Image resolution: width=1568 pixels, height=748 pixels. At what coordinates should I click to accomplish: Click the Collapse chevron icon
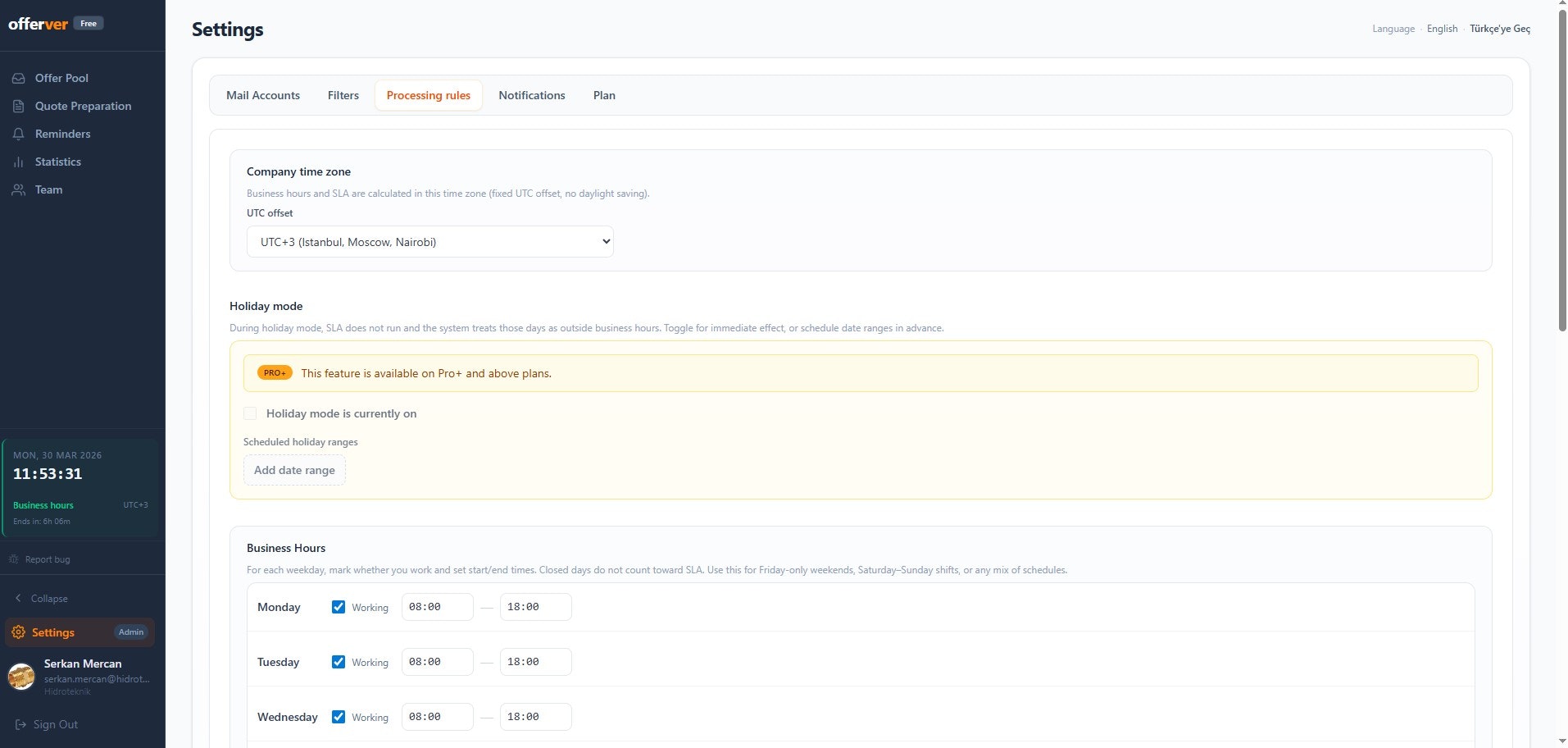click(18, 598)
